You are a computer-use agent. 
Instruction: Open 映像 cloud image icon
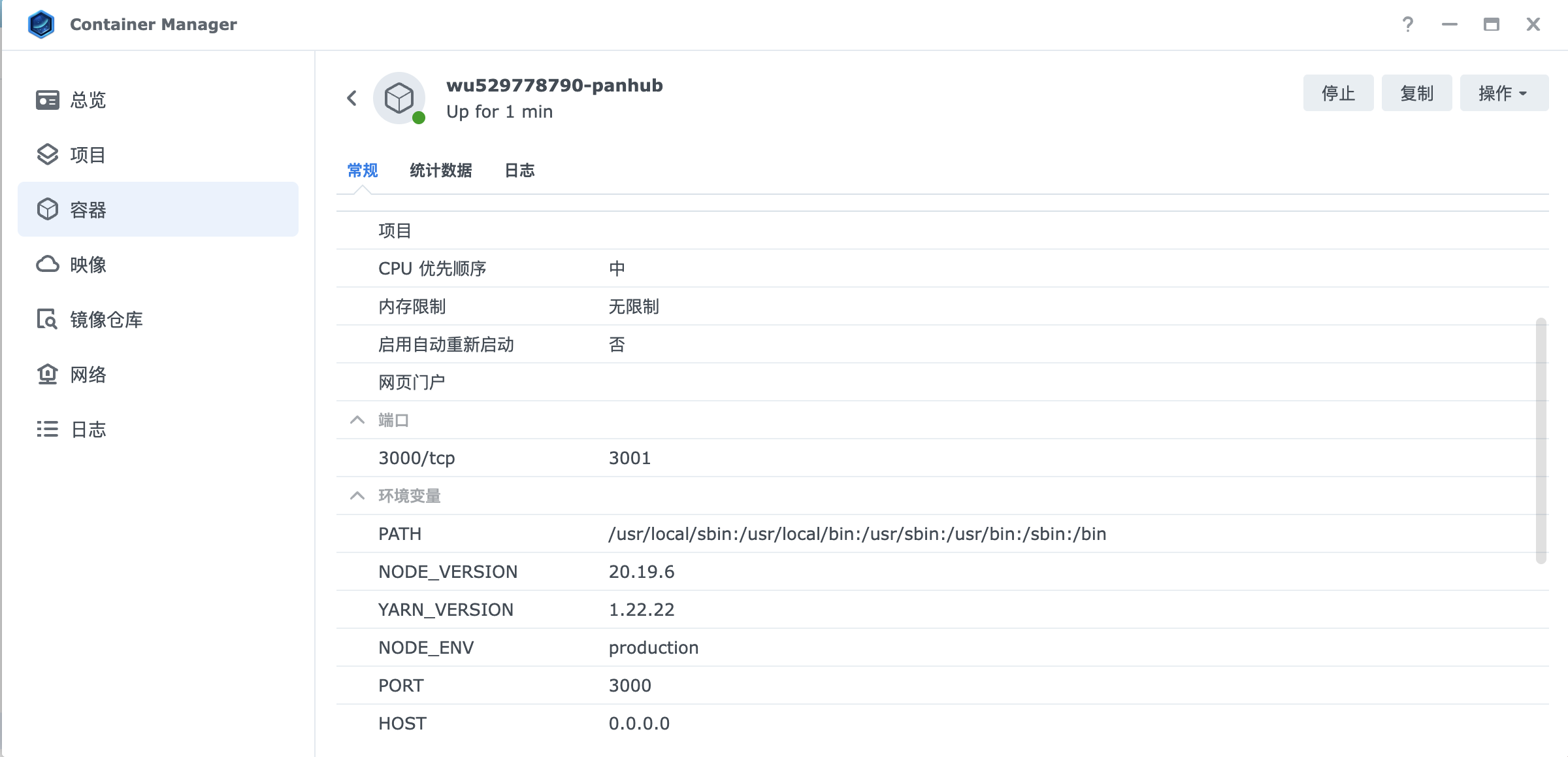[47, 265]
